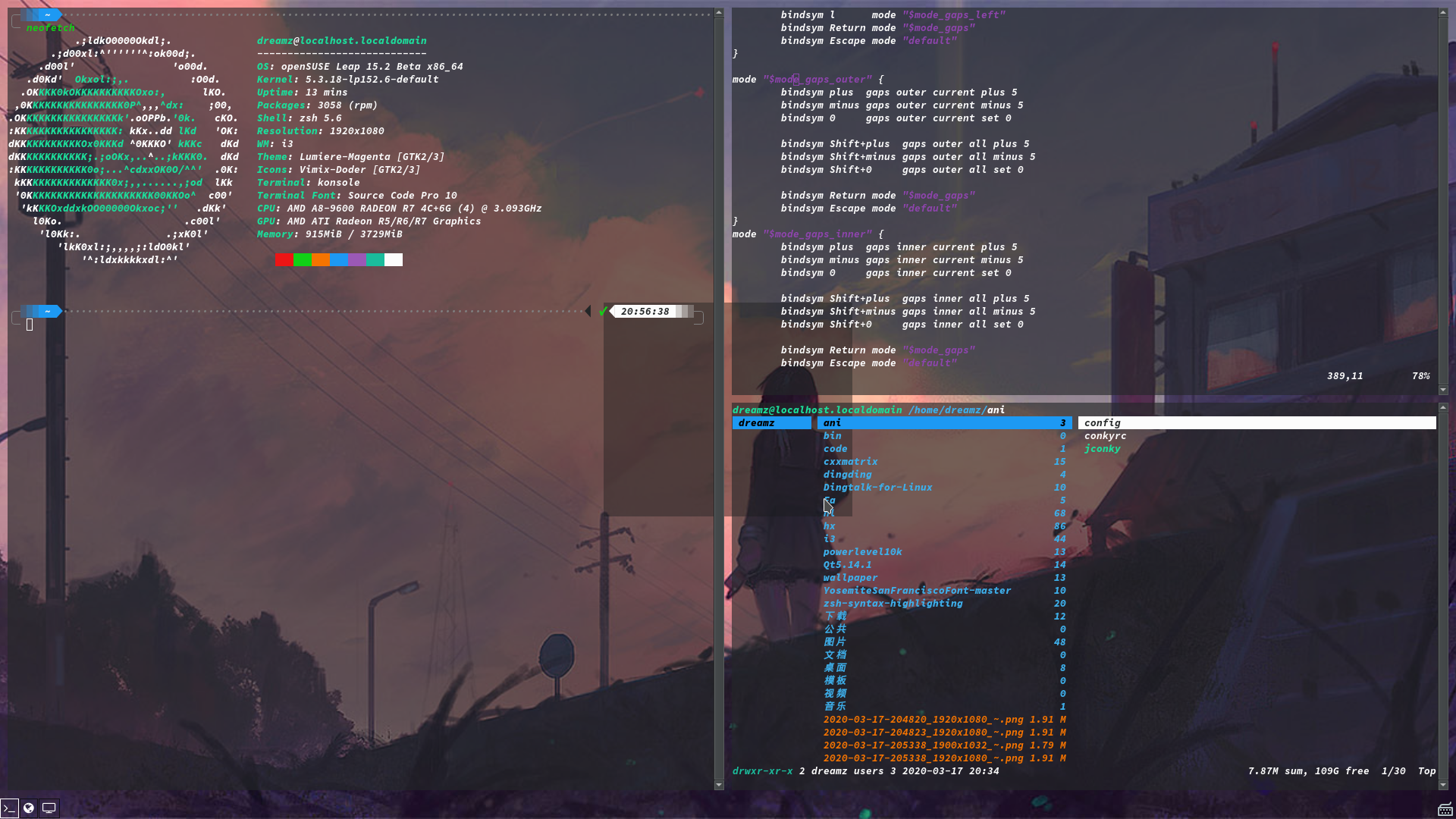The height and width of the screenshot is (819, 1456).
Task: Select the wallpaper directory in ranger
Action: 850,577
